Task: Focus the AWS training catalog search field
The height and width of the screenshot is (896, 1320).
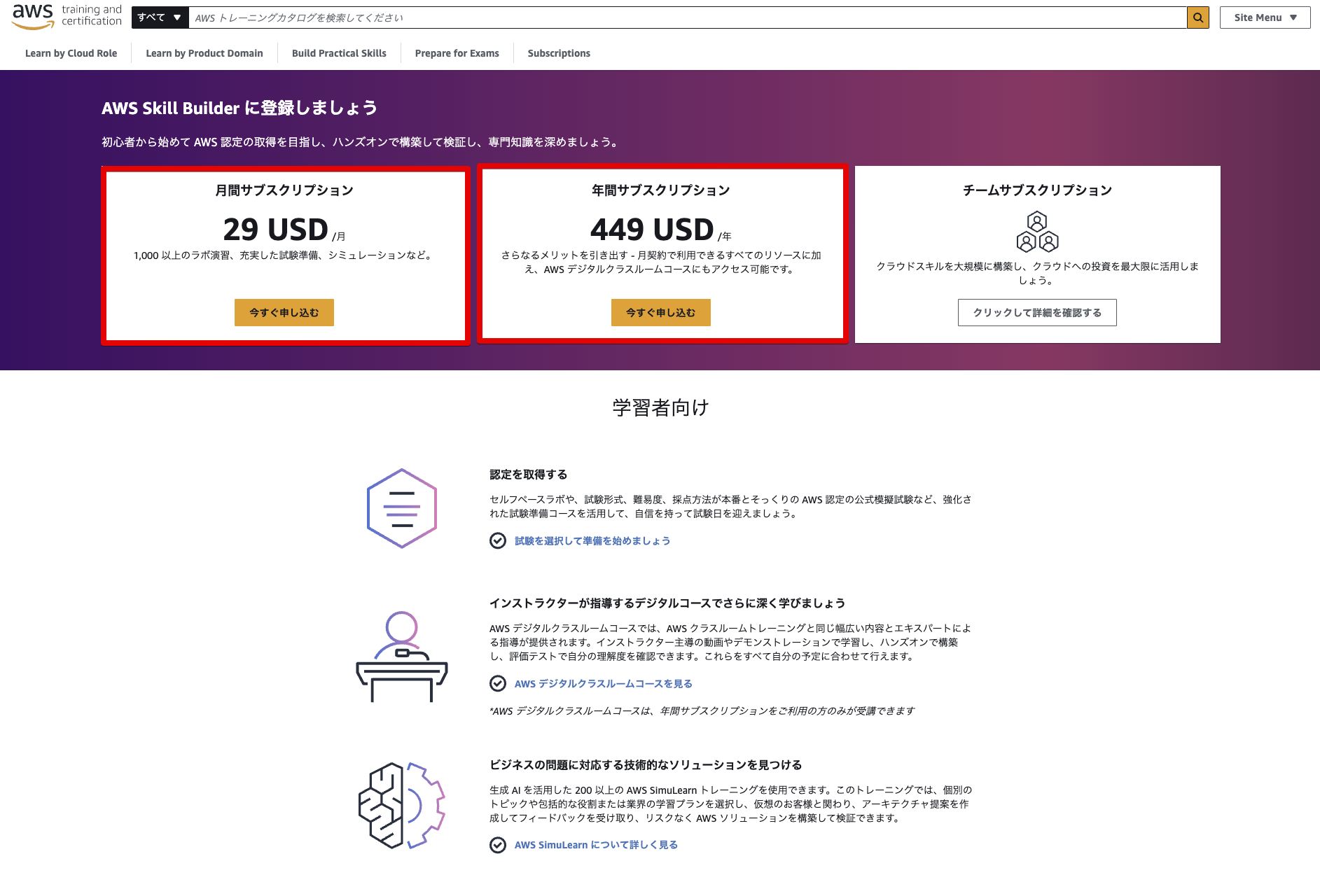Action: [x=688, y=17]
